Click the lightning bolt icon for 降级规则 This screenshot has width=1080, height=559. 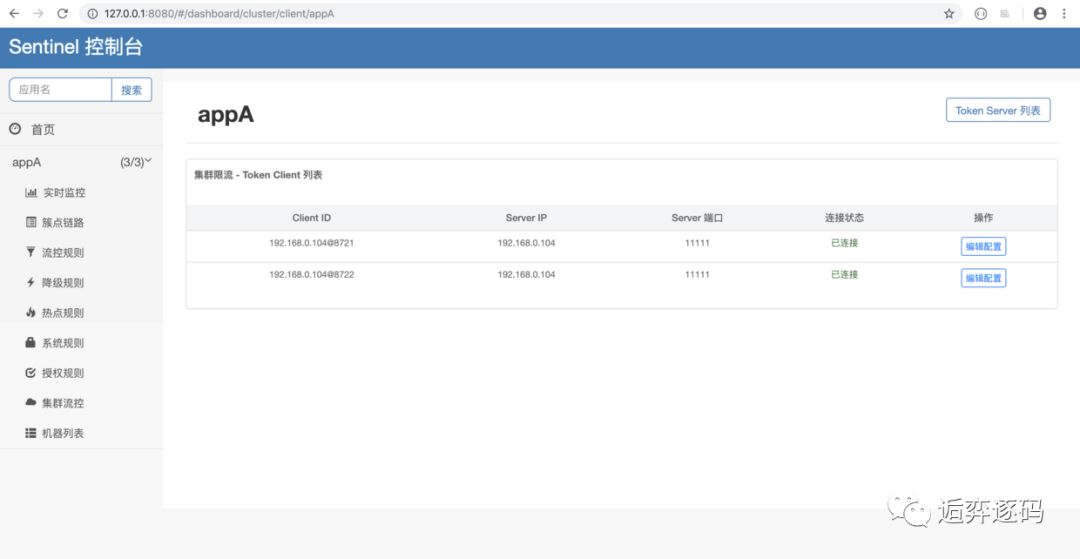click(30, 282)
